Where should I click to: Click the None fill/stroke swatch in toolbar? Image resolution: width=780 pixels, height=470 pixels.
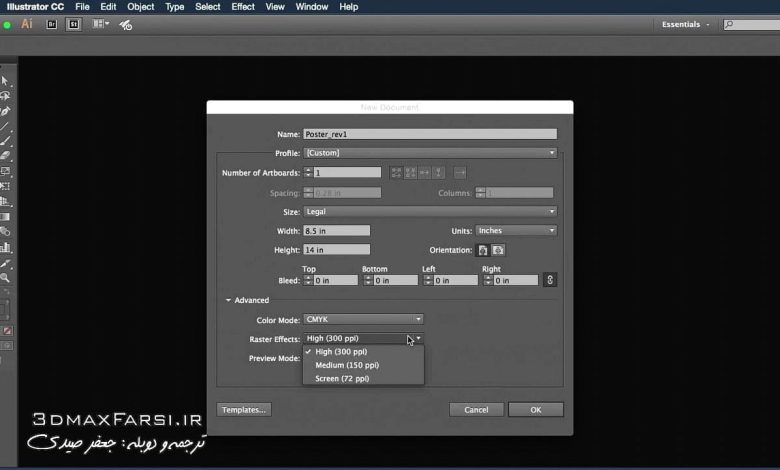pos(7,331)
